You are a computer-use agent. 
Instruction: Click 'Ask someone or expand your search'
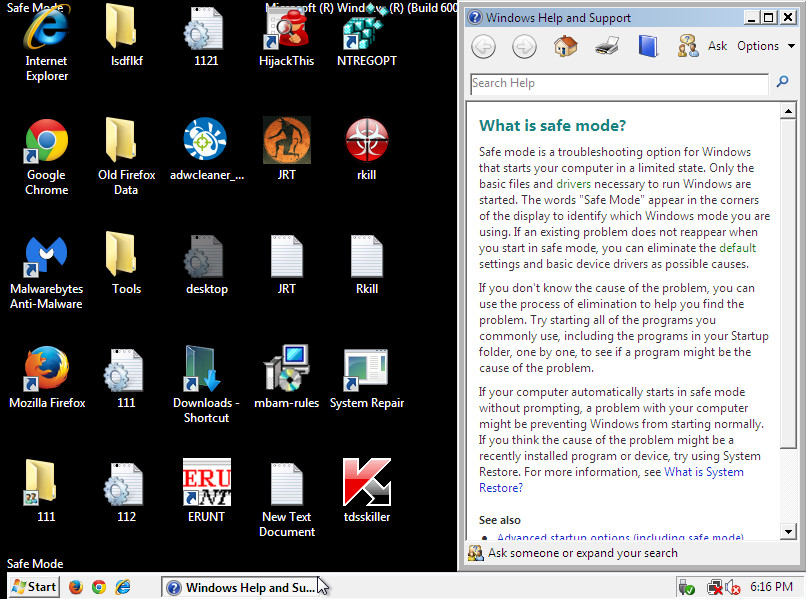[582, 552]
